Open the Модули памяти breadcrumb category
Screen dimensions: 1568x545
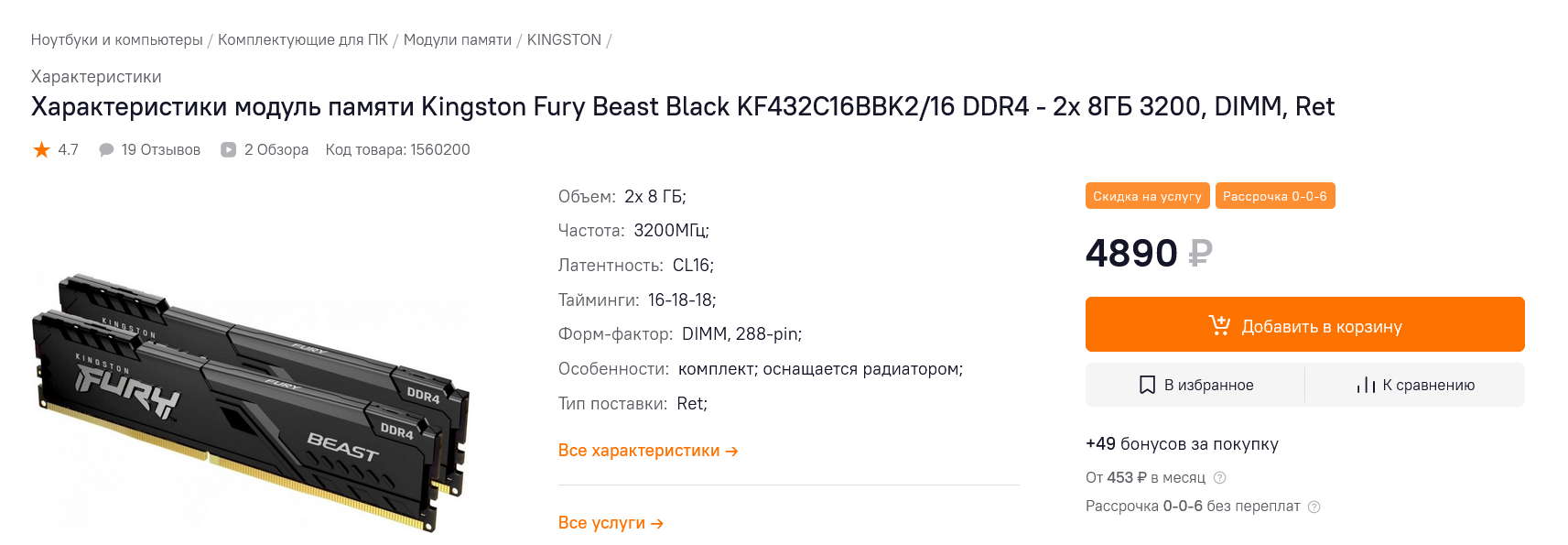tap(457, 40)
